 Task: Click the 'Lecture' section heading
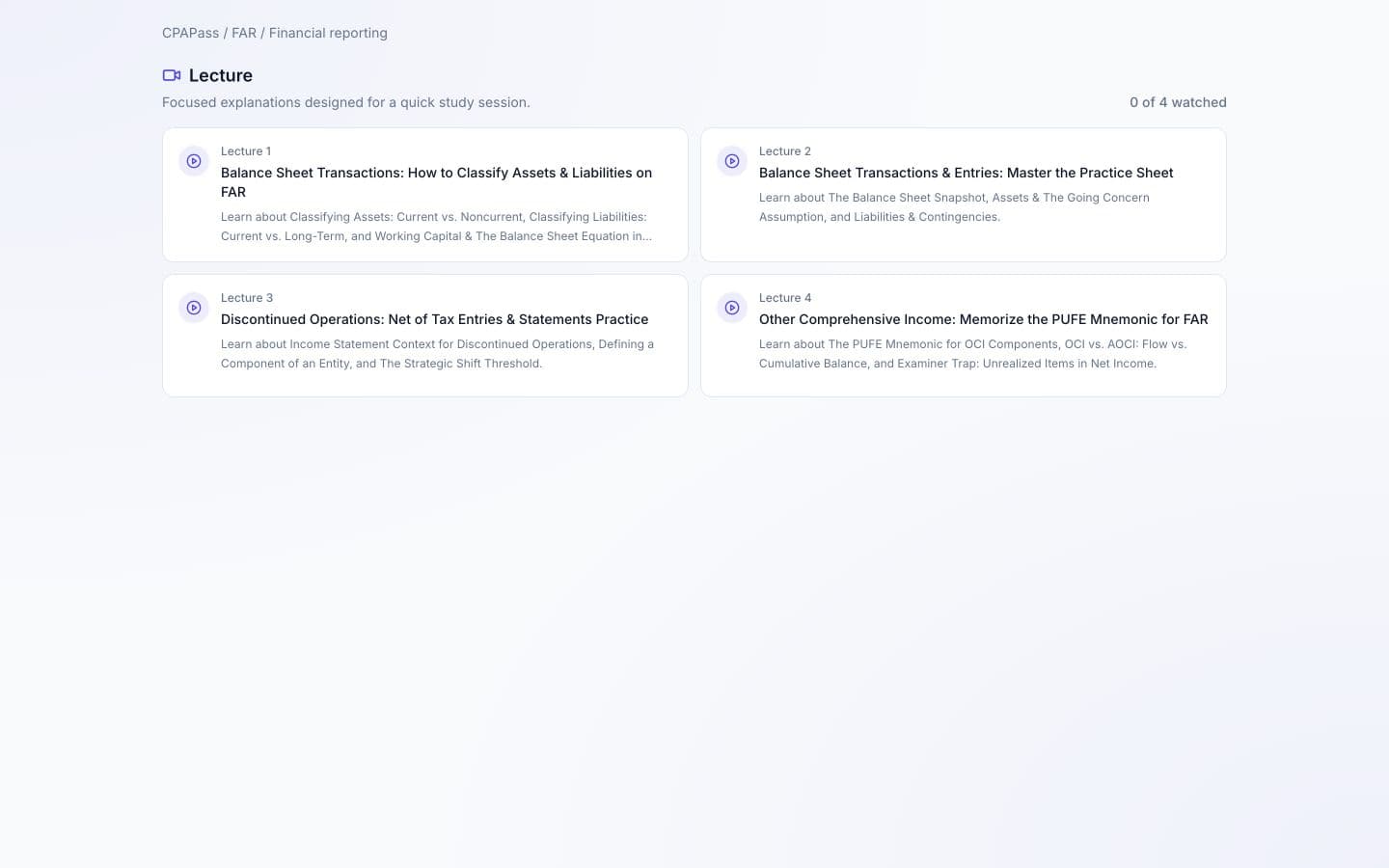tap(221, 75)
